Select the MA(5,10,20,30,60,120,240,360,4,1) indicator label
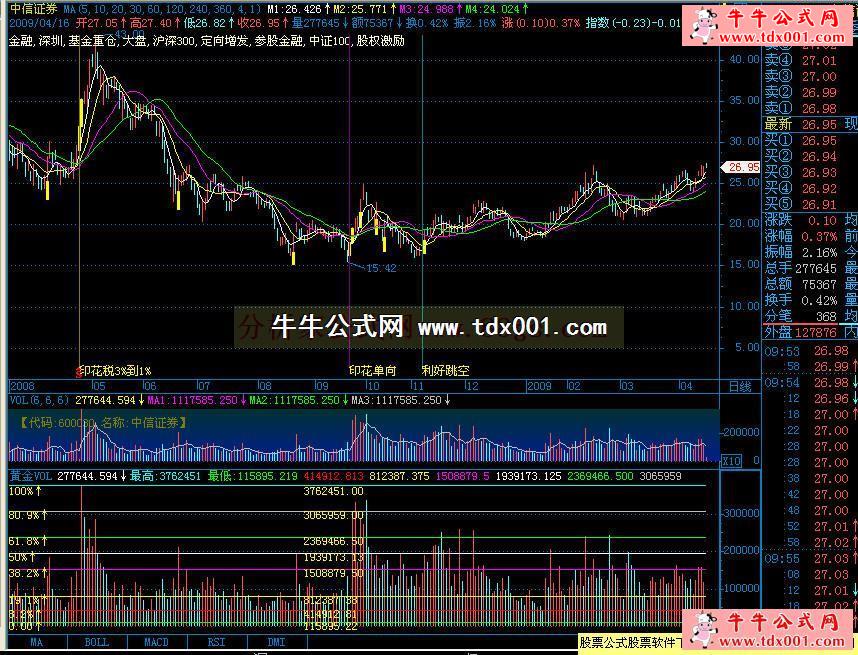The width and height of the screenshot is (858, 655). click(162, 9)
